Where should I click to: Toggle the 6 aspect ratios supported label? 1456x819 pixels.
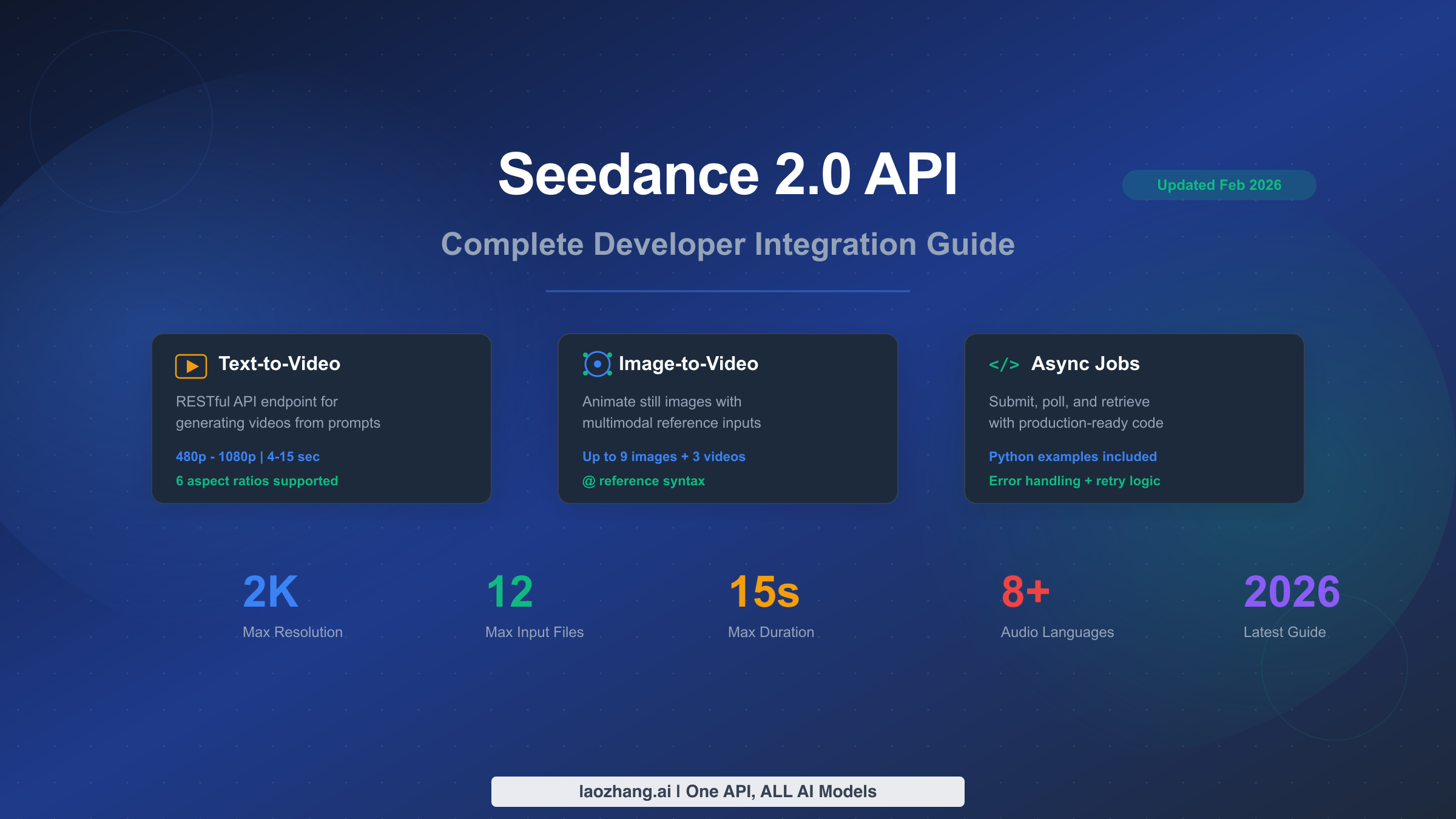(257, 480)
